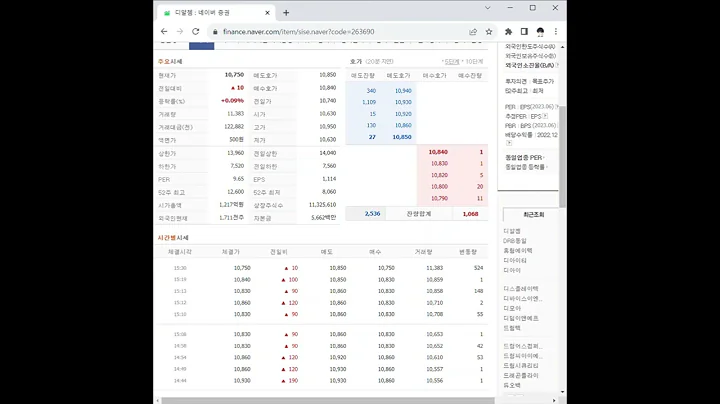Click the scroll down arrow at bottom right
720x404 pixels.
tap(562, 392)
